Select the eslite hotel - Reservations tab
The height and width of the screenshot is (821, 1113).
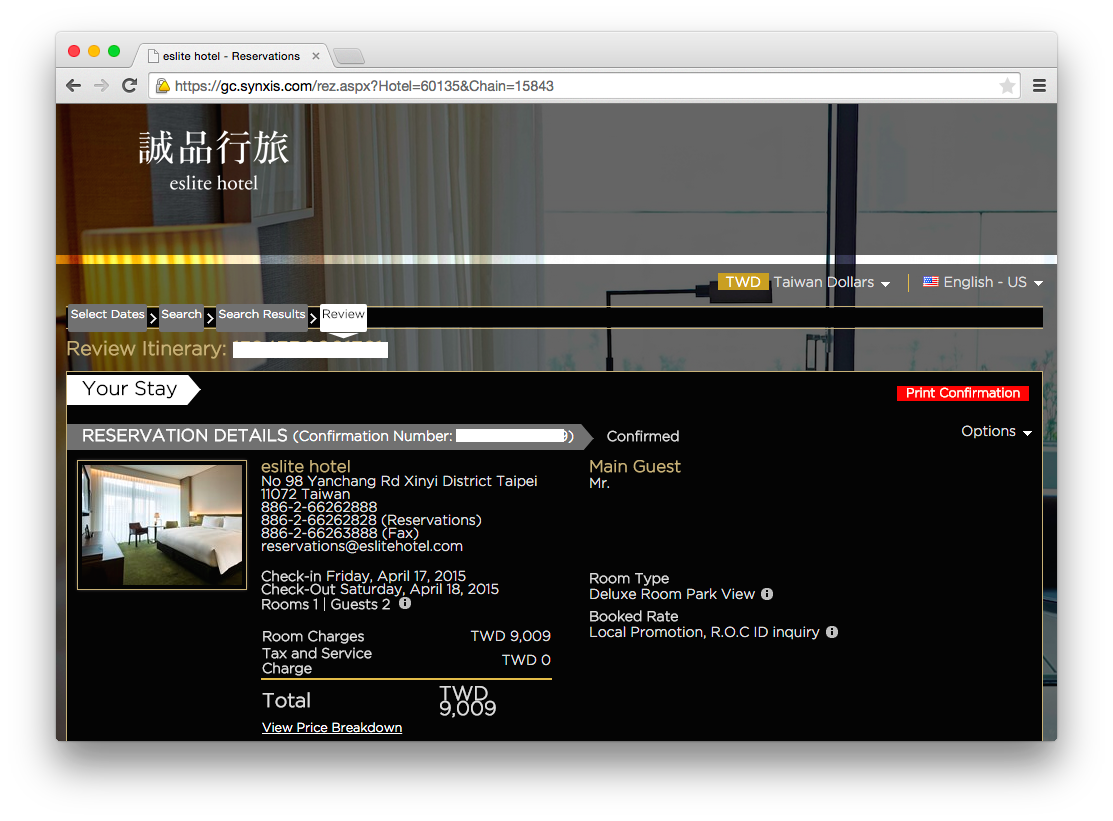(231, 56)
